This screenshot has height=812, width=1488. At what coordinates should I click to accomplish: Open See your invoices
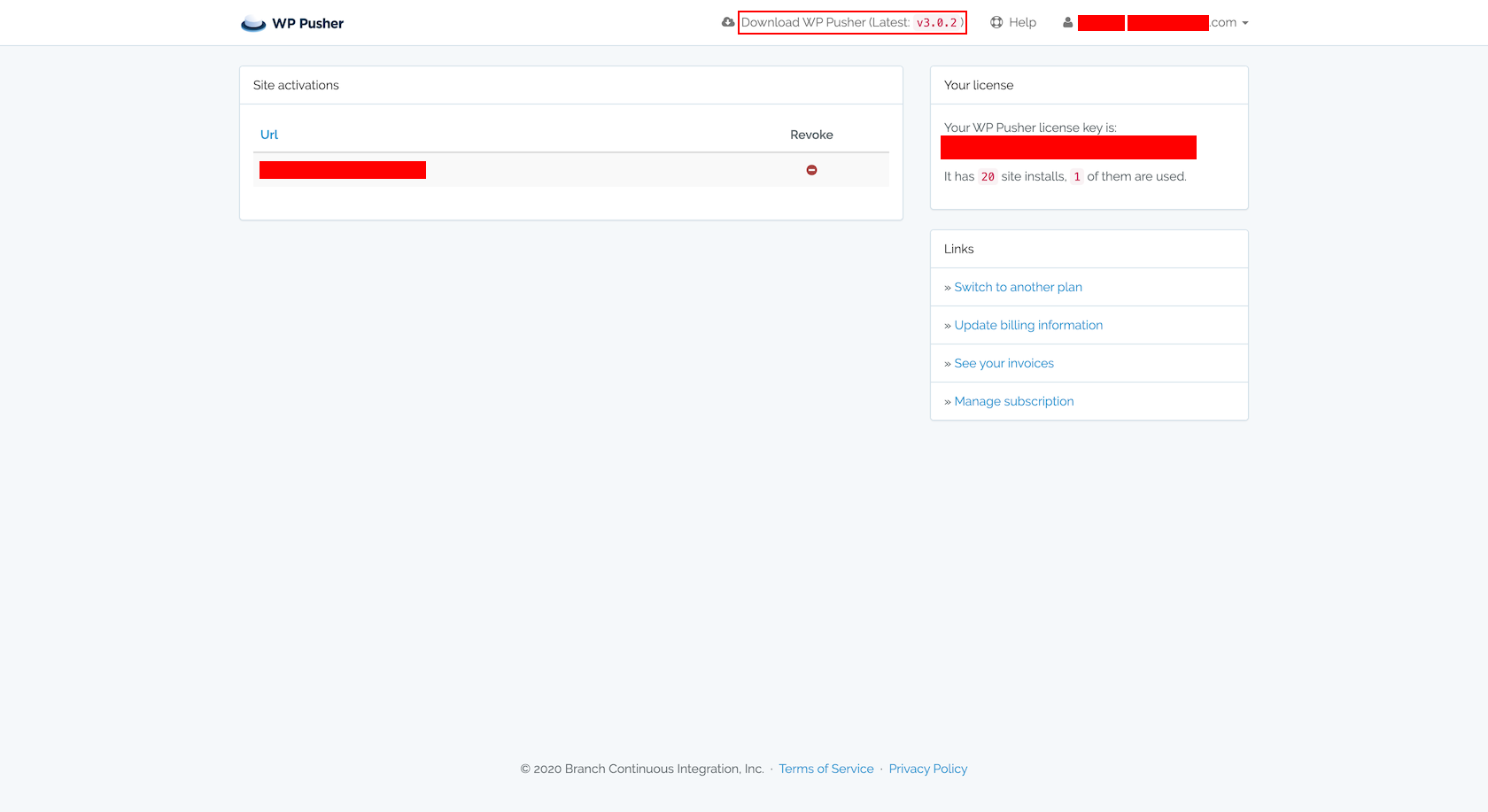(1004, 362)
